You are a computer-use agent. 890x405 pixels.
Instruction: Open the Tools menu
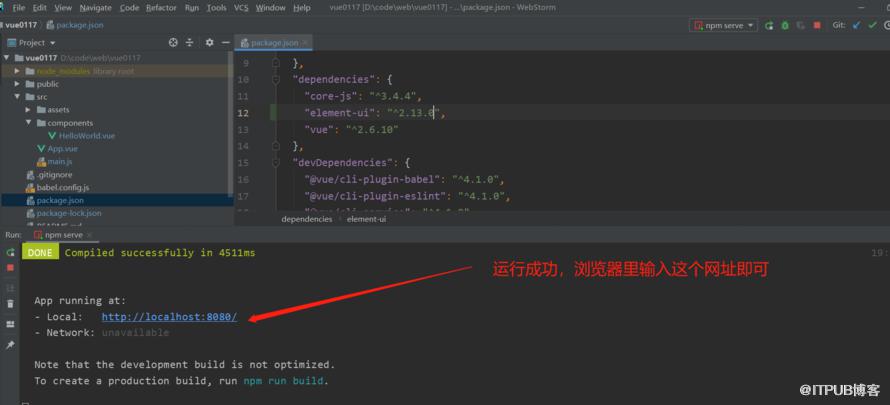pos(216,8)
